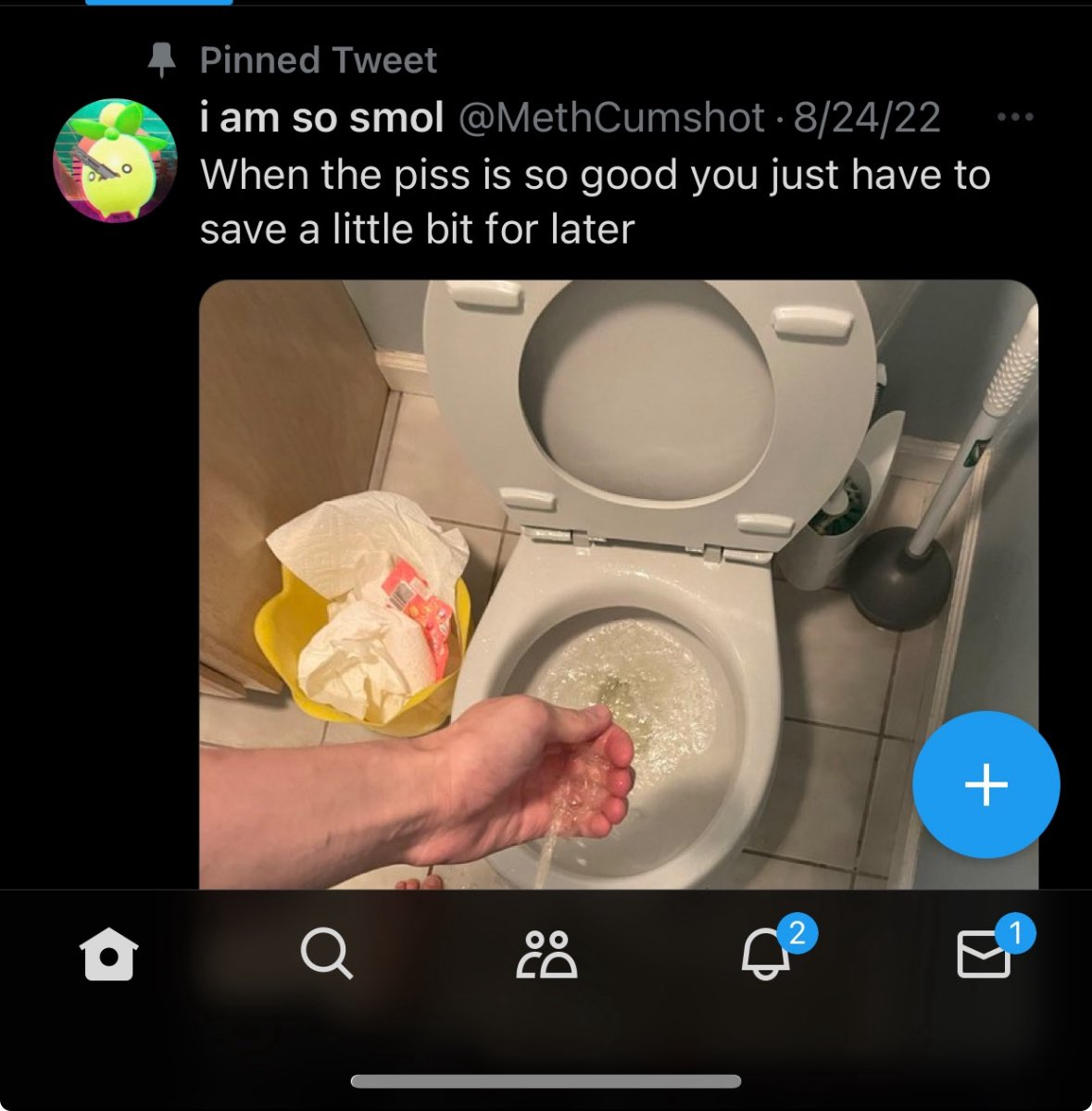The image size is (1092, 1111).
Task: Open the Messages envelope tab
Action: click(984, 955)
